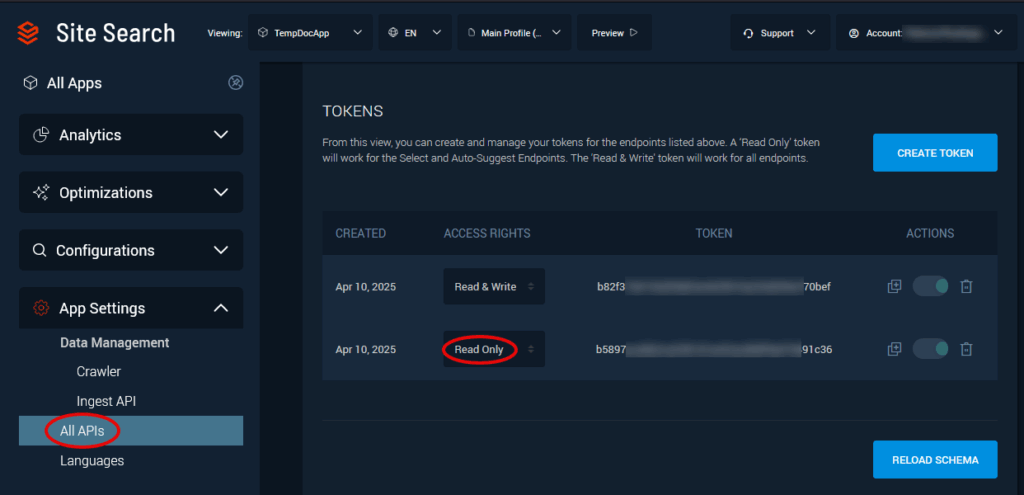The height and width of the screenshot is (495, 1024).
Task: Copy the Read & Write token
Action: point(894,287)
